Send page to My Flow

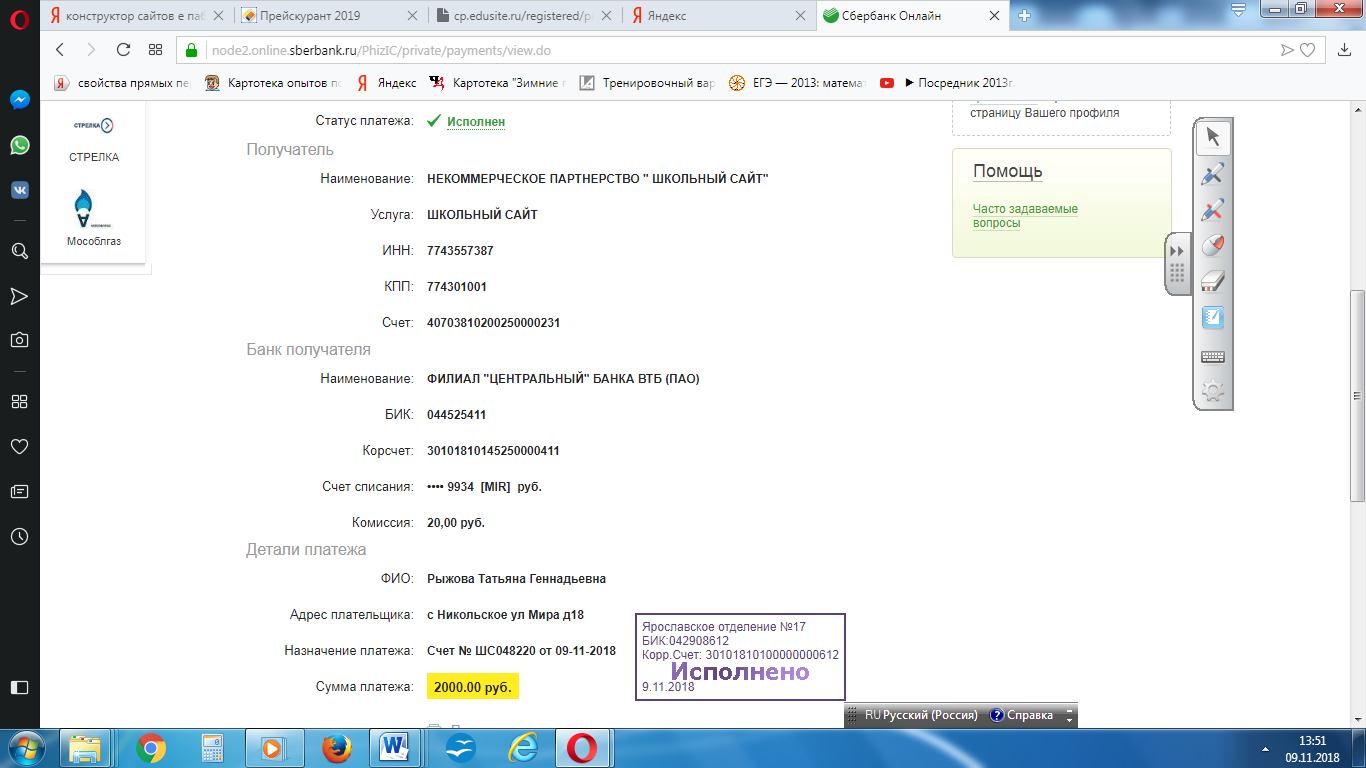pos(1287,50)
